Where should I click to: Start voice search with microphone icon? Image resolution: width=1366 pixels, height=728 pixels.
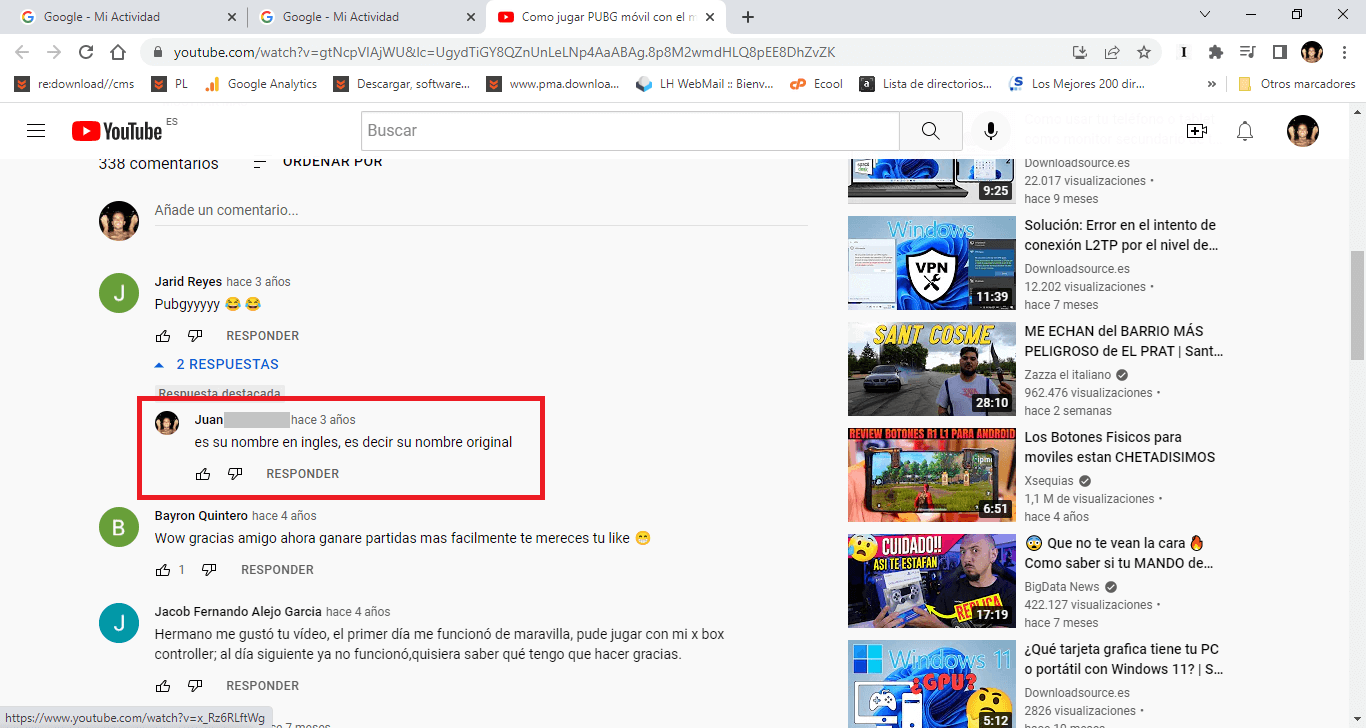[x=991, y=131]
